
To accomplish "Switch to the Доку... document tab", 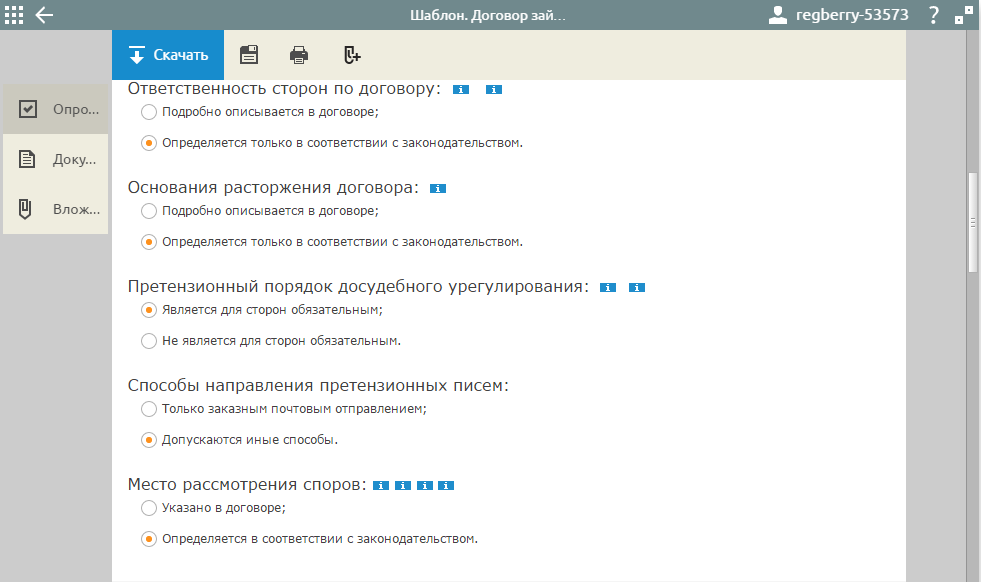I will (56, 159).
